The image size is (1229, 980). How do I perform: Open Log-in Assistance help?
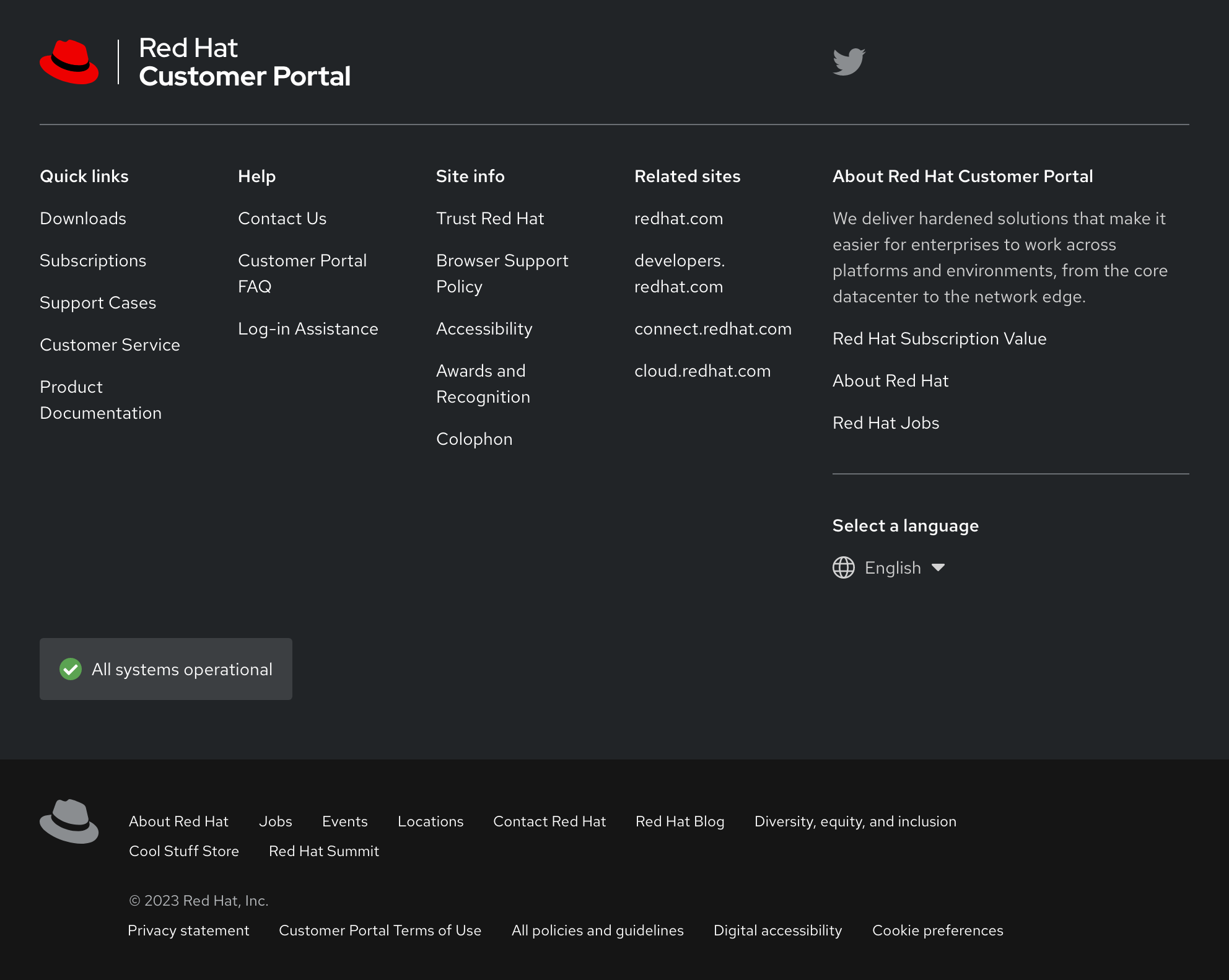308,329
